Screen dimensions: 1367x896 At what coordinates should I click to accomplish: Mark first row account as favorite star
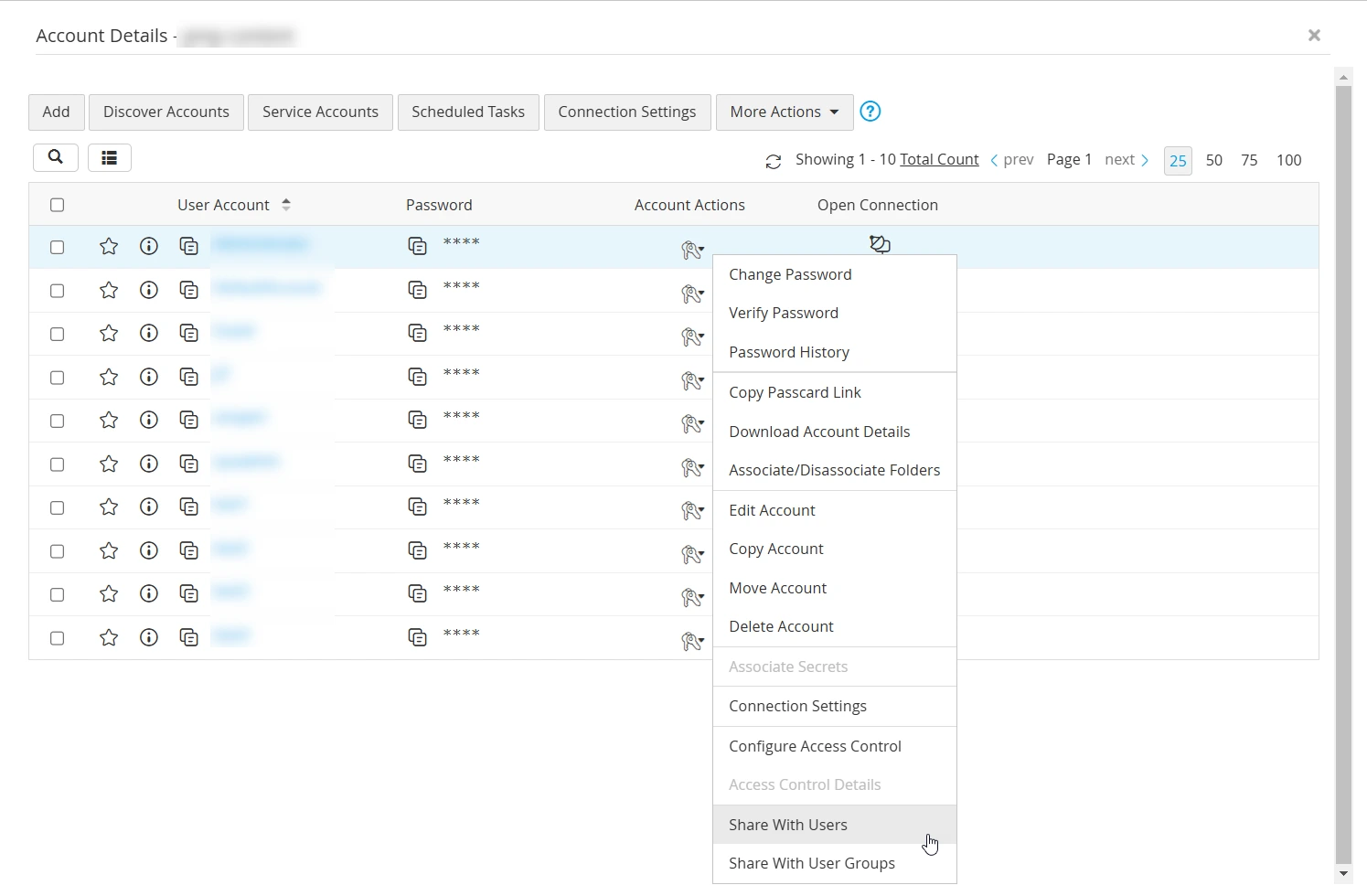tap(109, 246)
